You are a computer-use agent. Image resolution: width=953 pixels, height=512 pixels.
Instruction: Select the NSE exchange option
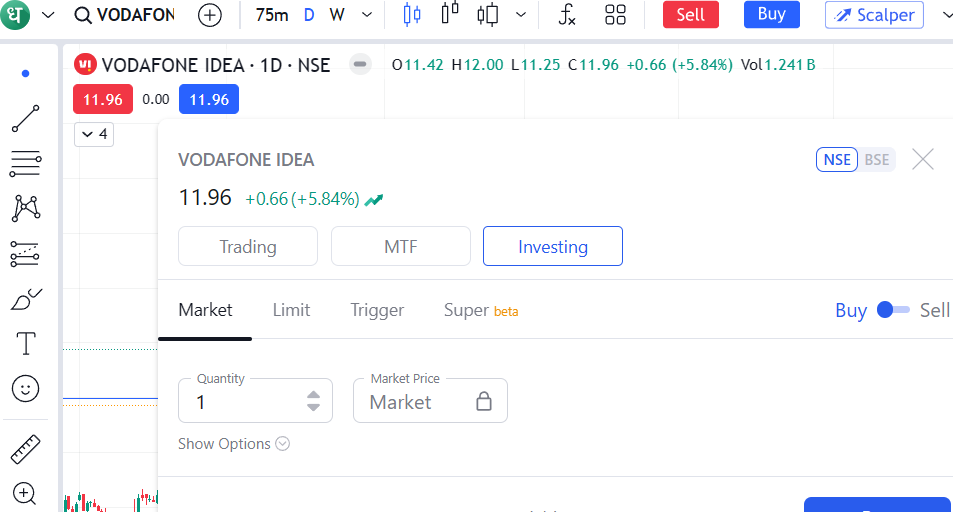837,160
